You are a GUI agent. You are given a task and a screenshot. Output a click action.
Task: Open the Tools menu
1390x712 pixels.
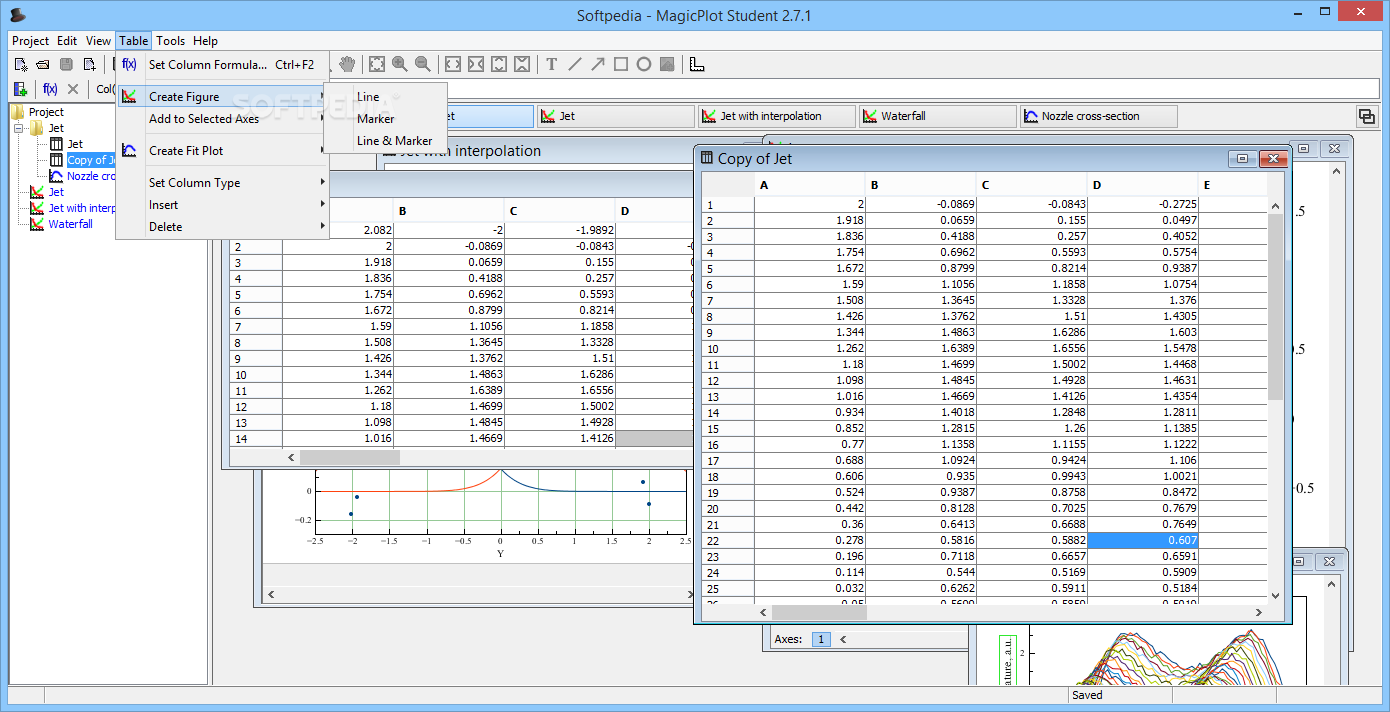click(x=170, y=41)
